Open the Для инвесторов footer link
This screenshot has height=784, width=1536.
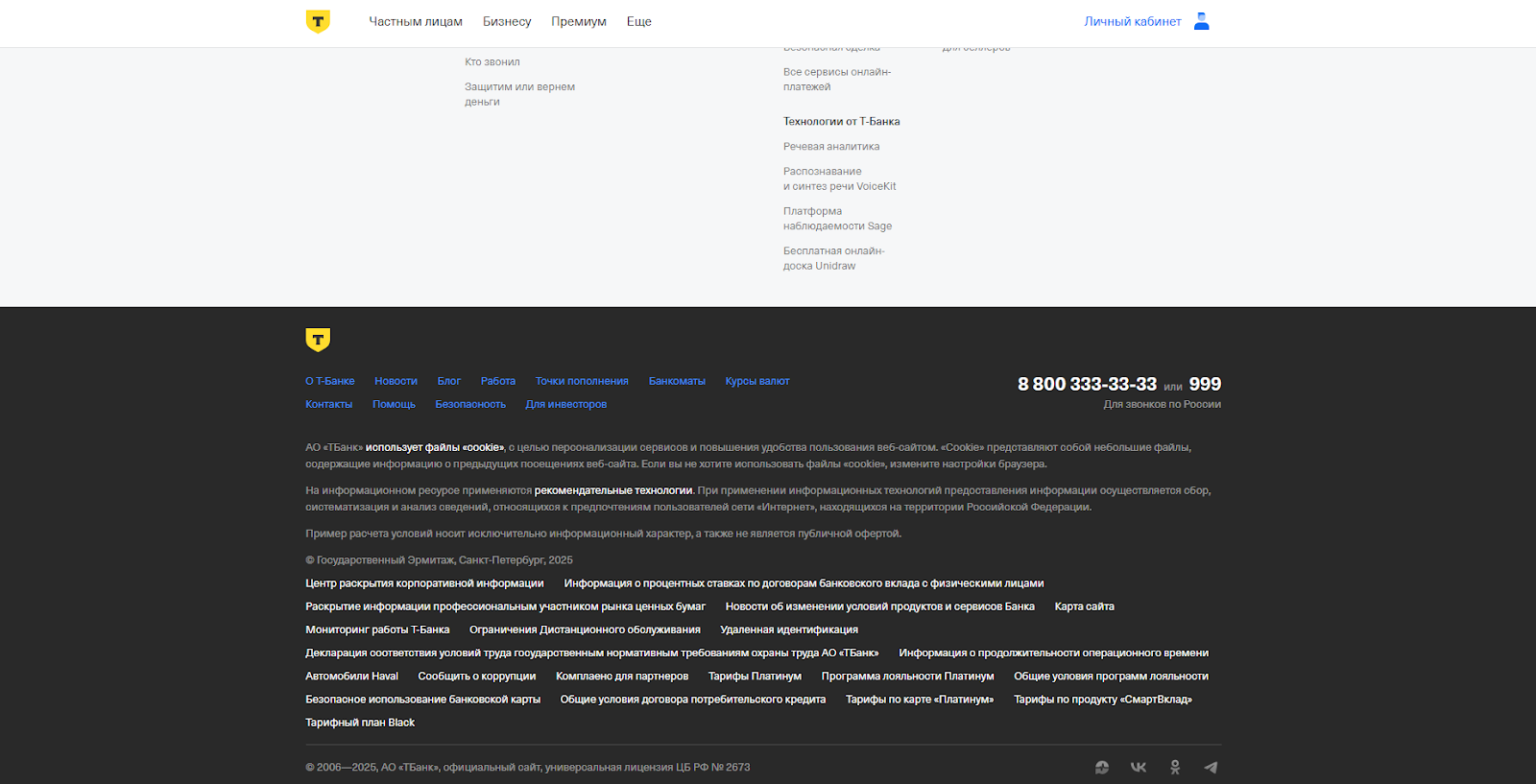coord(566,404)
